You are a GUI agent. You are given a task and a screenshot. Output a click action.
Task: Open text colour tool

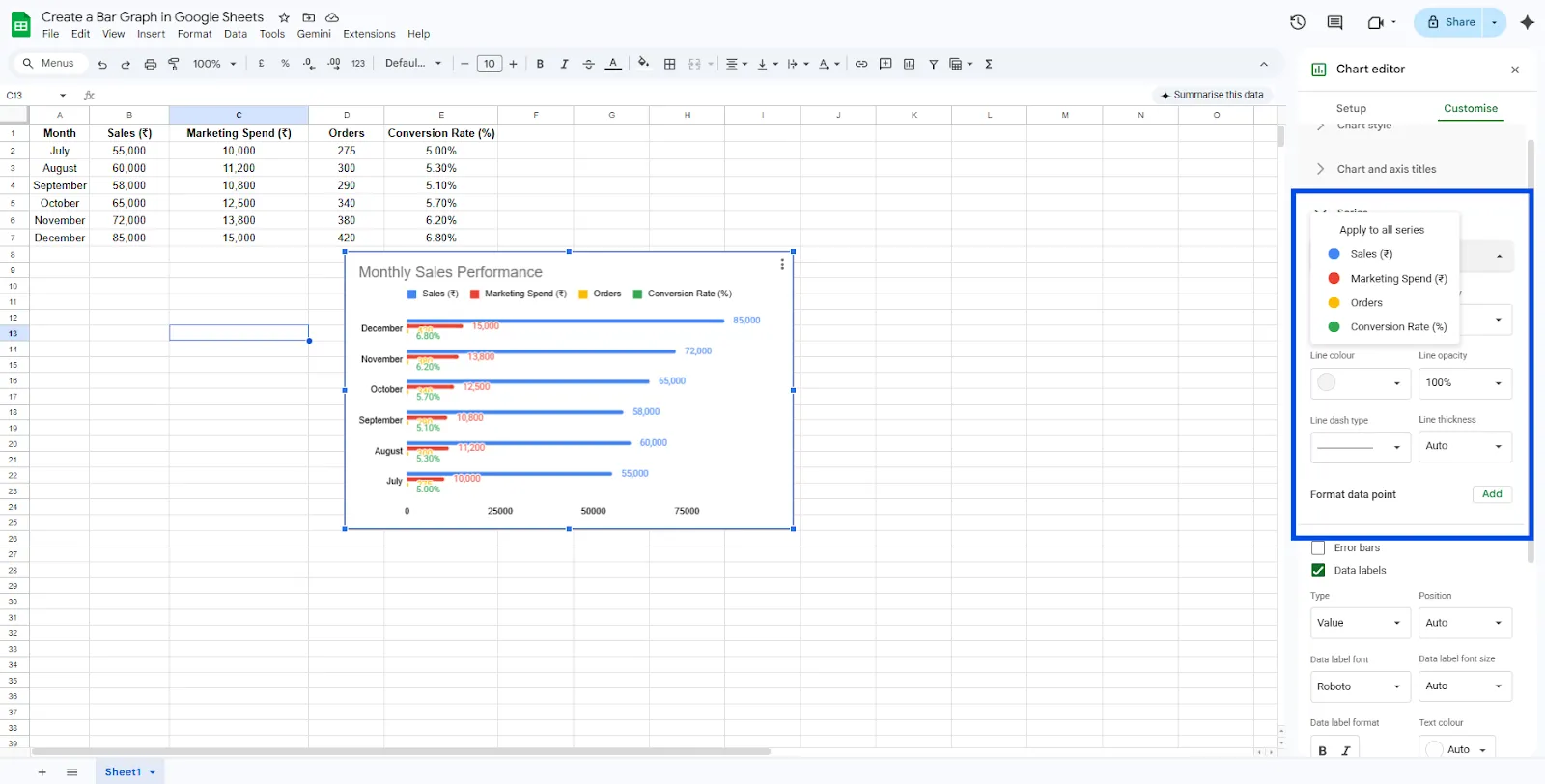point(612,64)
